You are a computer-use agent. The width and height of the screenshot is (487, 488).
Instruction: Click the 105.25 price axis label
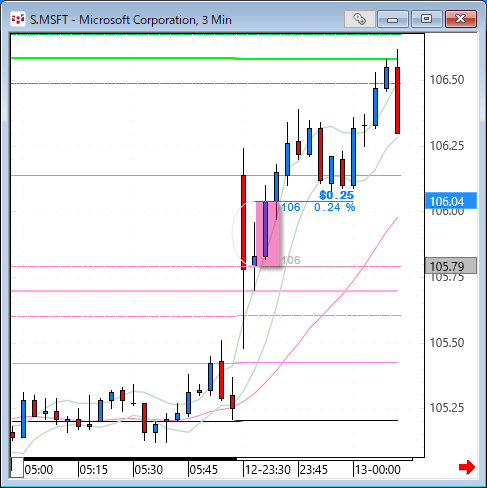[x=447, y=408]
